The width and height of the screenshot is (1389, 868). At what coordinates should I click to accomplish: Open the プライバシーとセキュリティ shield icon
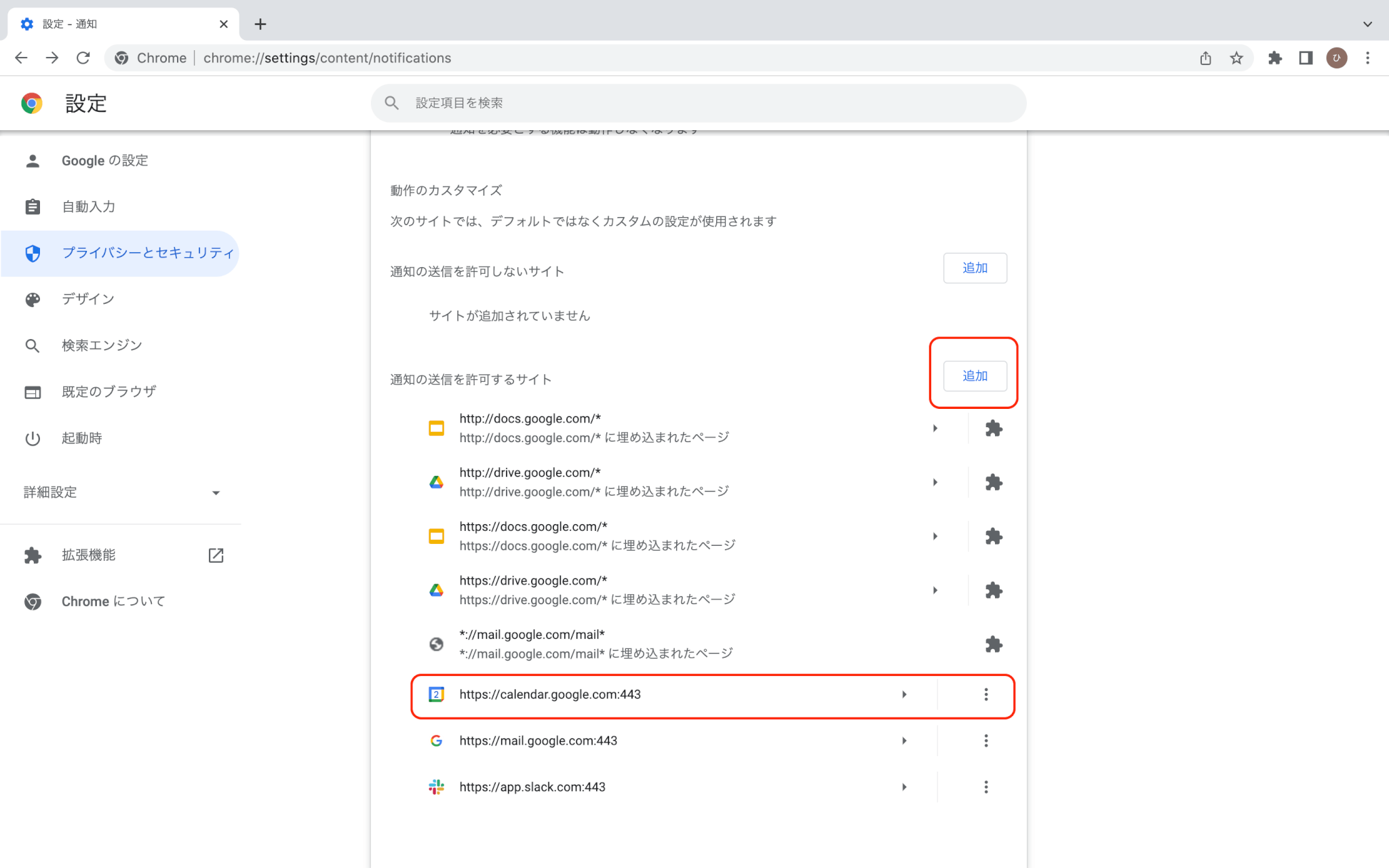point(33,253)
